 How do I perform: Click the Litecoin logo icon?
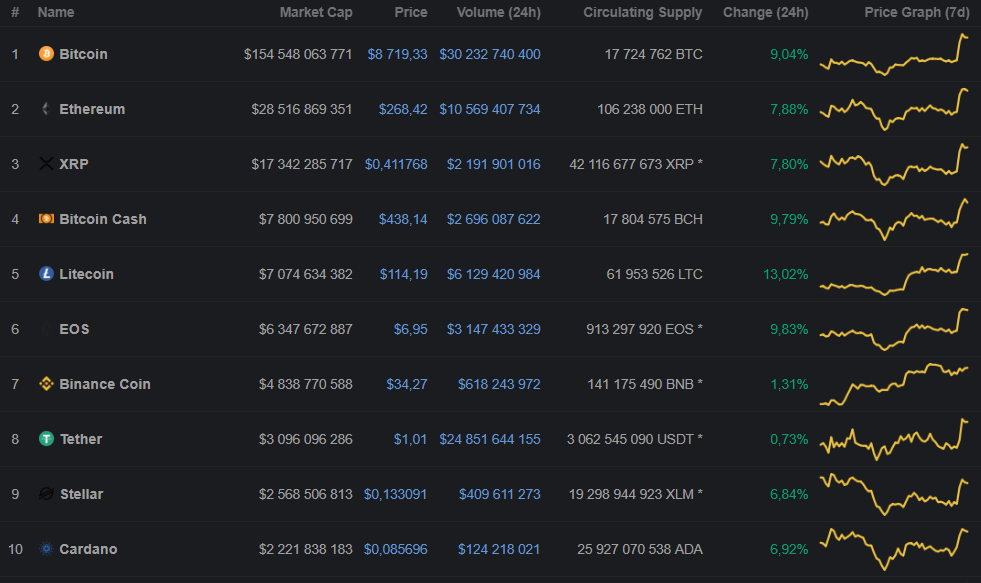[x=46, y=274]
